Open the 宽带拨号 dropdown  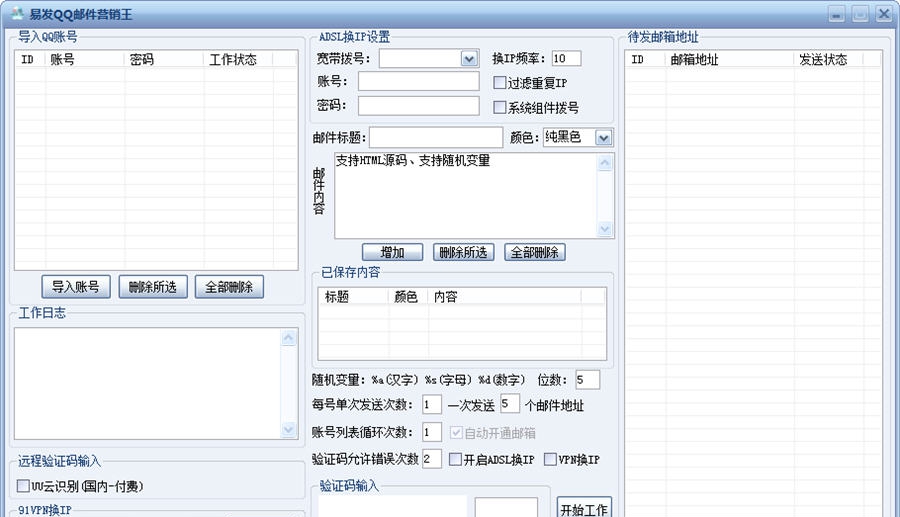[469, 59]
